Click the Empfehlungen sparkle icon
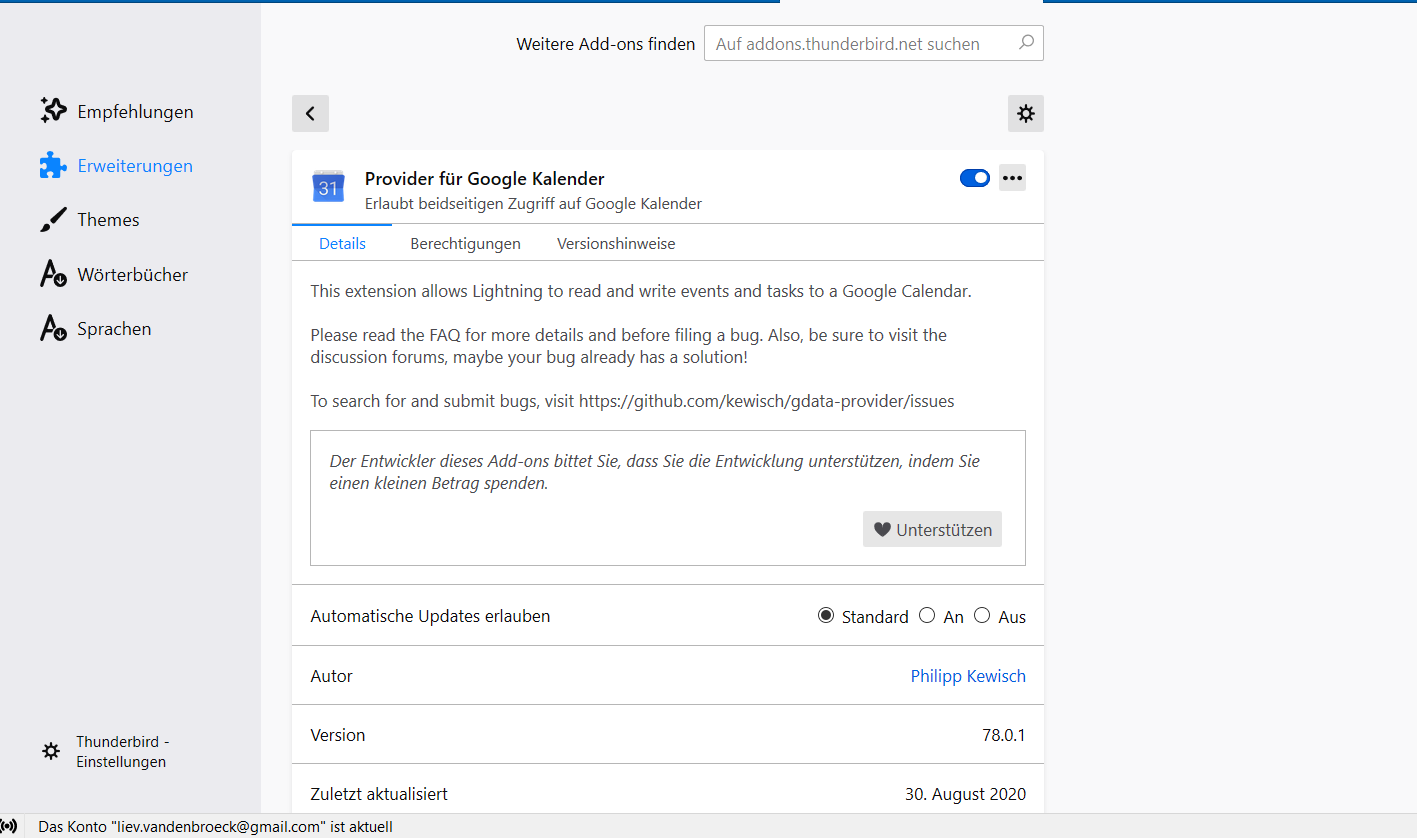1417x838 pixels. [53, 111]
